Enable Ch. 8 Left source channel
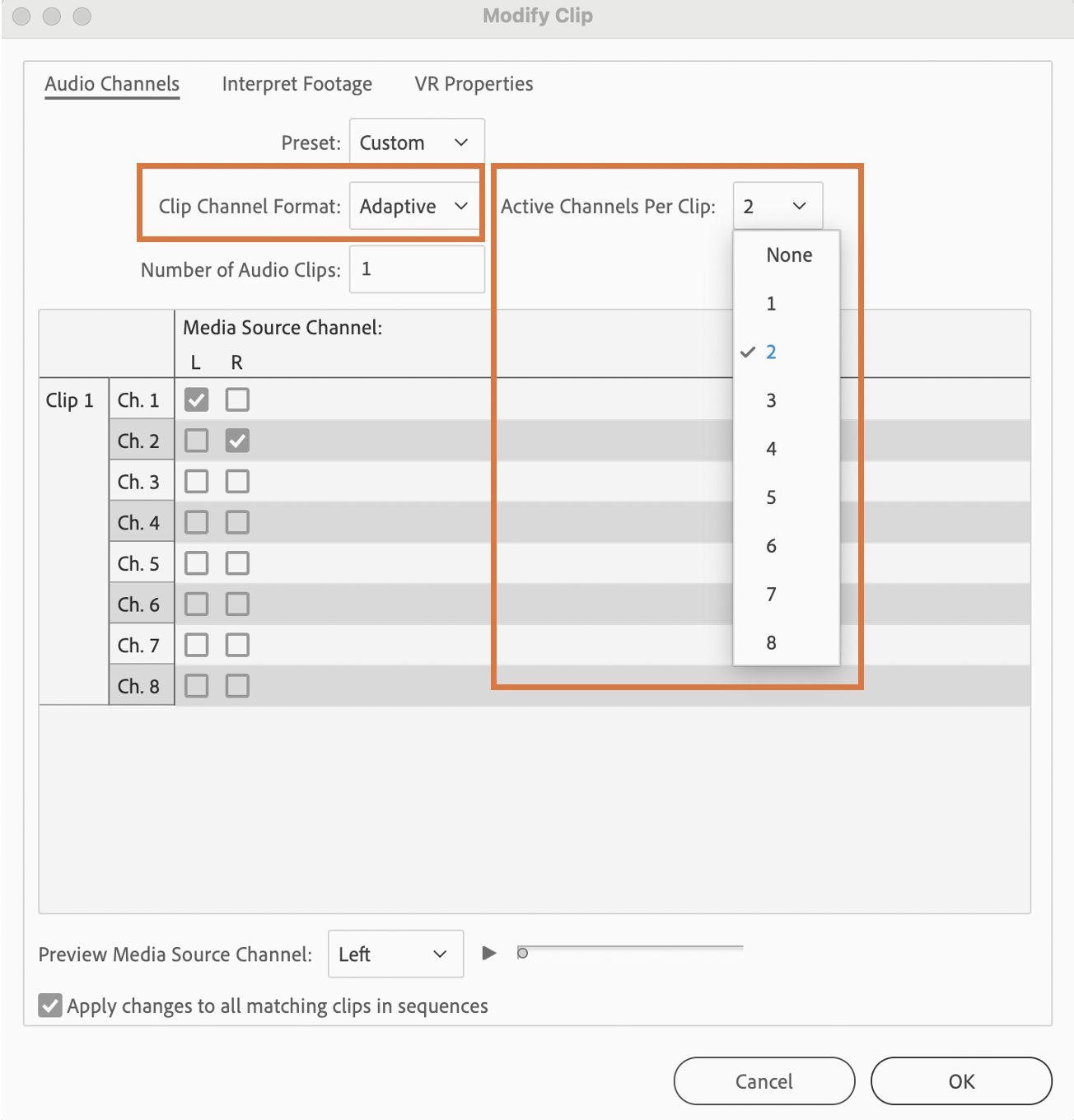The image size is (1074, 1120). pyautogui.click(x=197, y=686)
